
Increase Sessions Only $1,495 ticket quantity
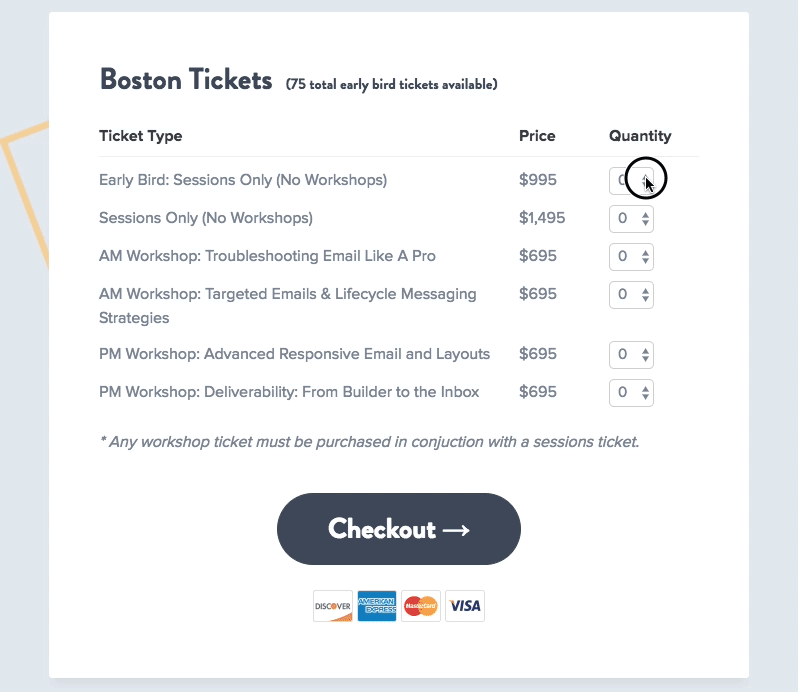pyautogui.click(x=645, y=215)
